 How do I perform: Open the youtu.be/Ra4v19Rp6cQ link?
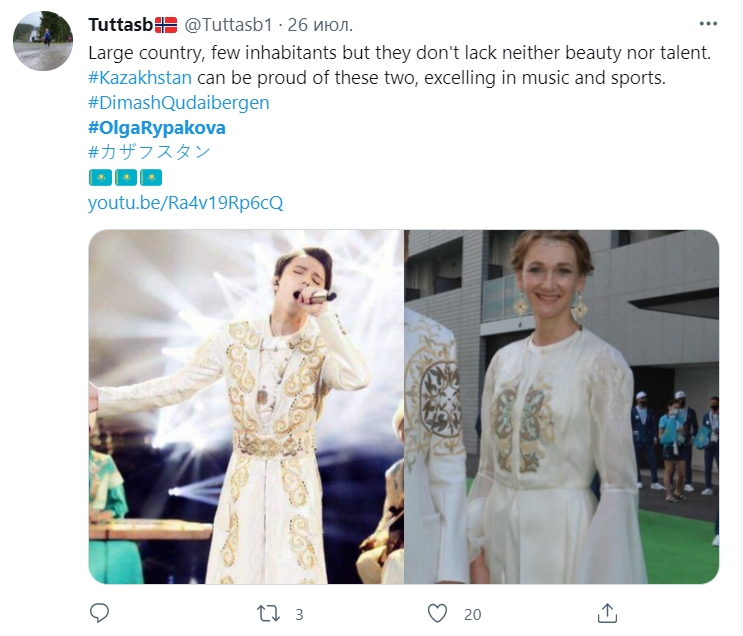pos(186,203)
